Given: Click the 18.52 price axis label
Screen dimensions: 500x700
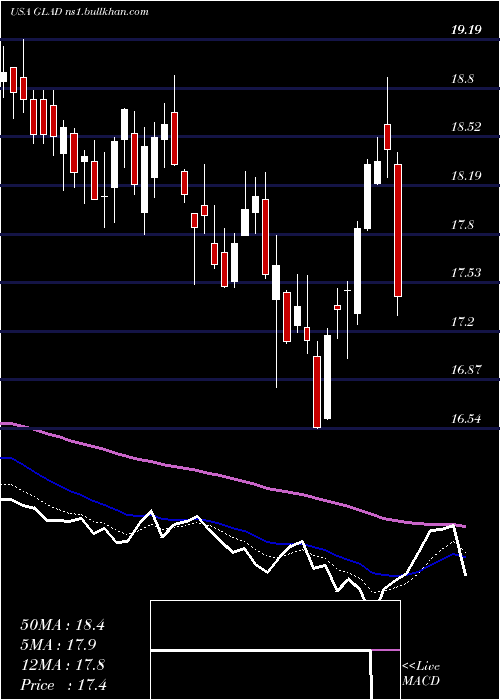Looking at the screenshot, I should tap(466, 127).
